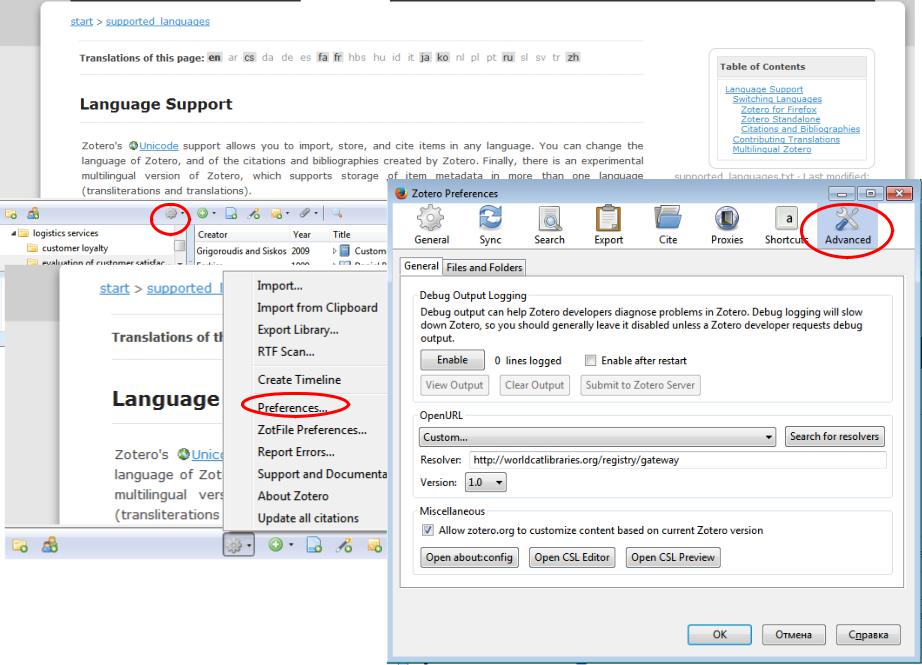Click the Search for resolvers button
This screenshot has height=665, width=922.
pos(834,436)
